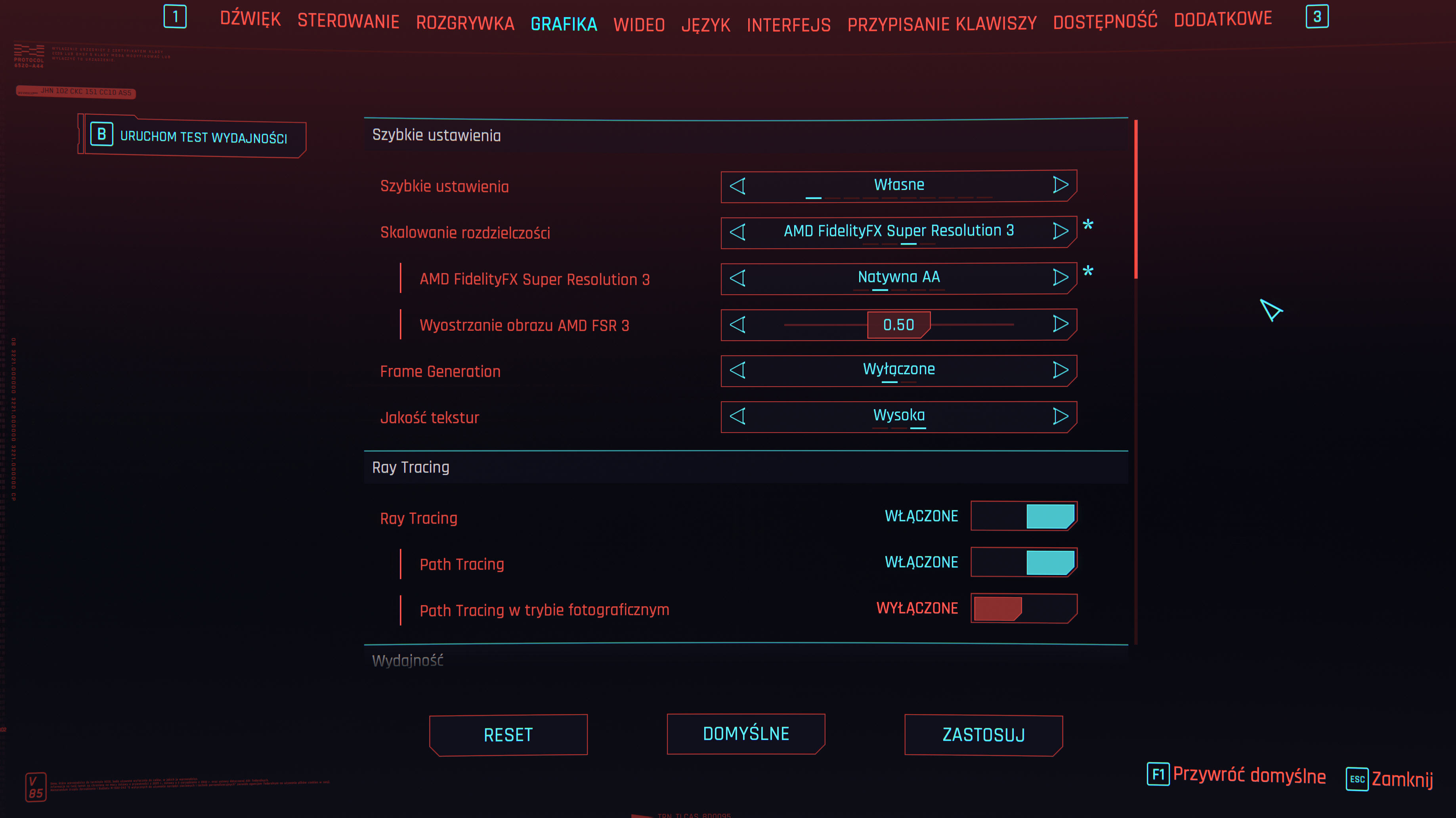Turn off the Path Tracing switch
Image resolution: width=1456 pixels, height=818 pixels.
(x=1024, y=562)
